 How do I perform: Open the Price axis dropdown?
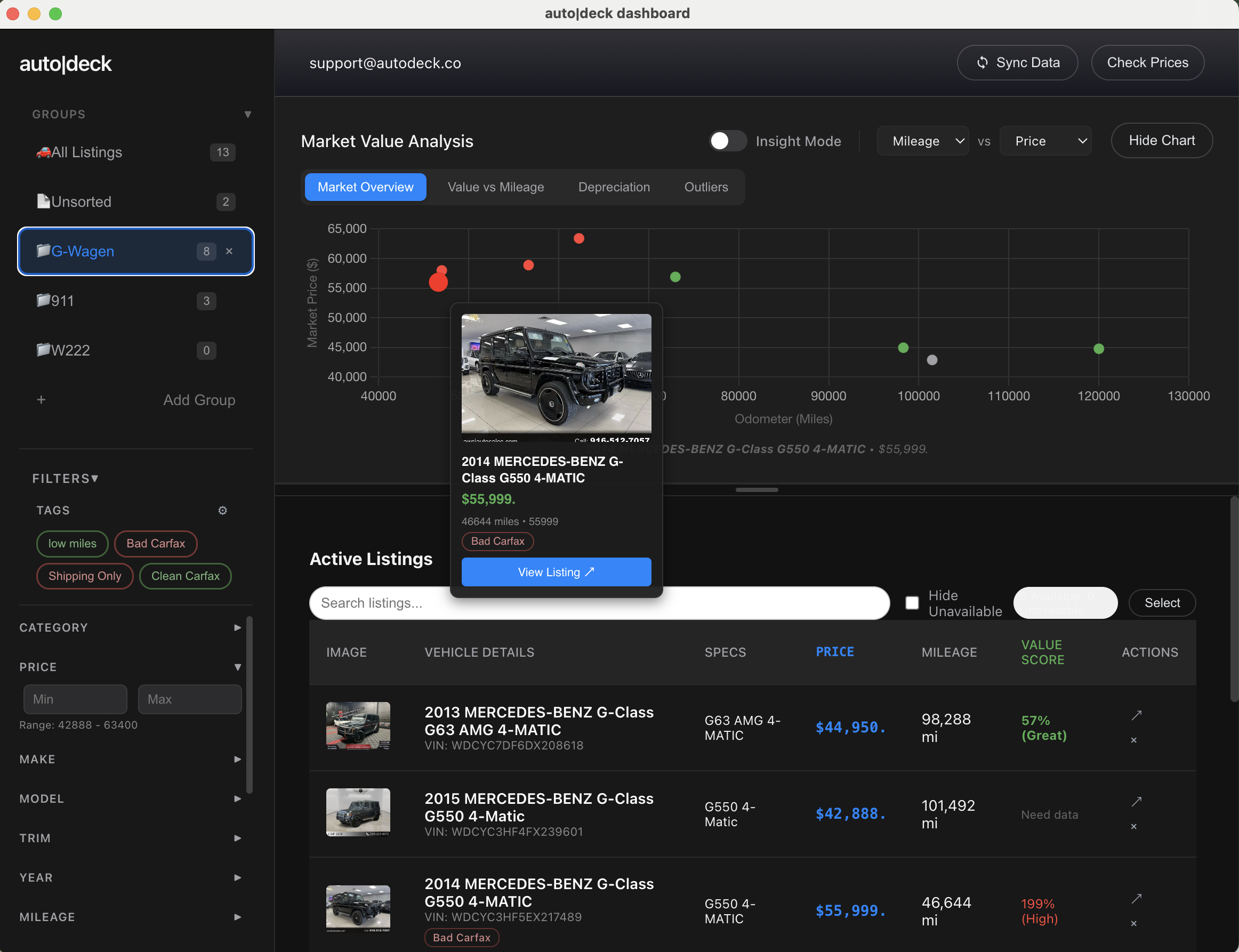(1044, 141)
